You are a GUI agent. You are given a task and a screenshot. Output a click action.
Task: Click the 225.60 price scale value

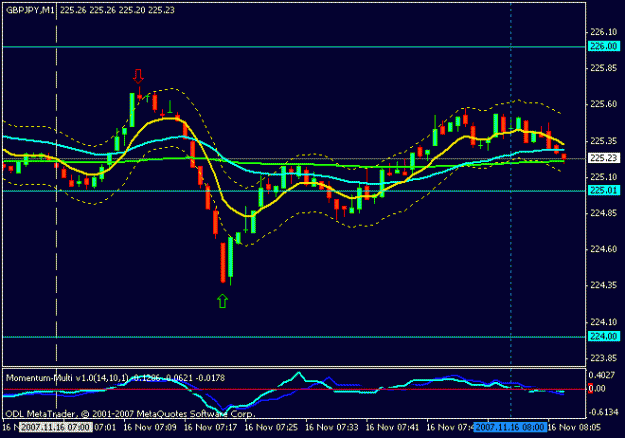pyautogui.click(x=603, y=104)
